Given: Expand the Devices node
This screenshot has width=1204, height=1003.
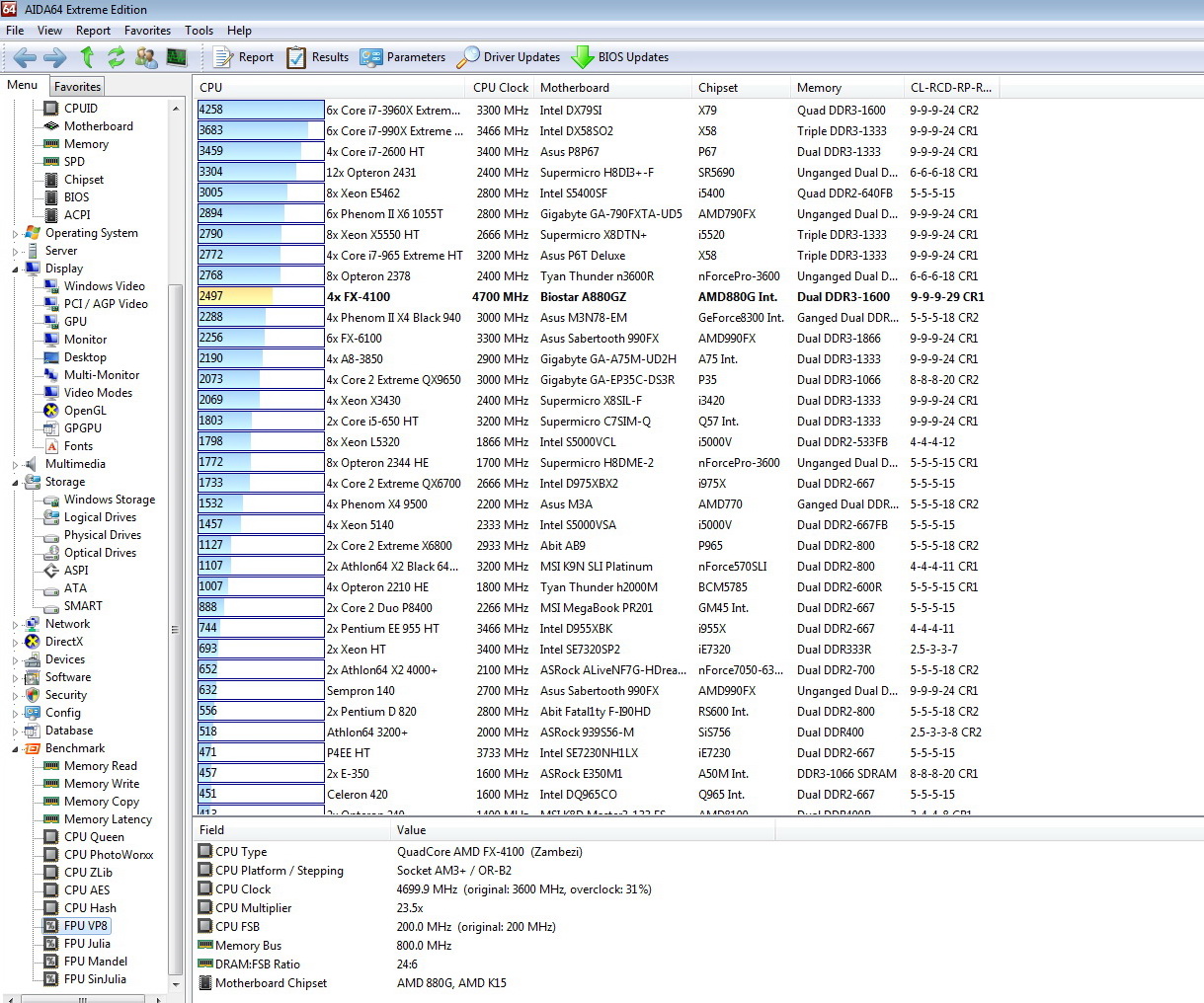Looking at the screenshot, I should pyautogui.click(x=15, y=660).
